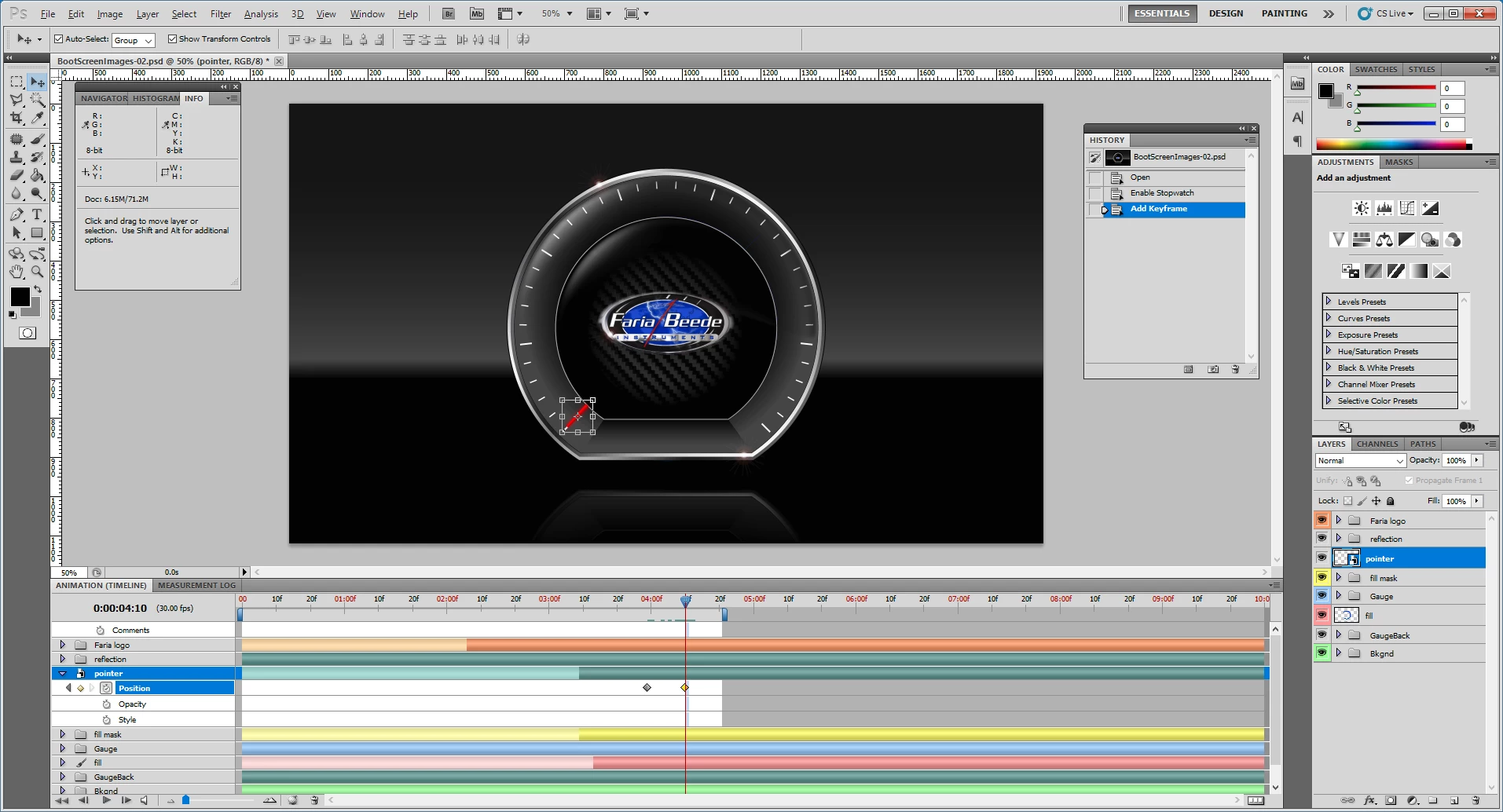Select the Lasso tool
Screen dimensions: 1503x812
pos(16,100)
